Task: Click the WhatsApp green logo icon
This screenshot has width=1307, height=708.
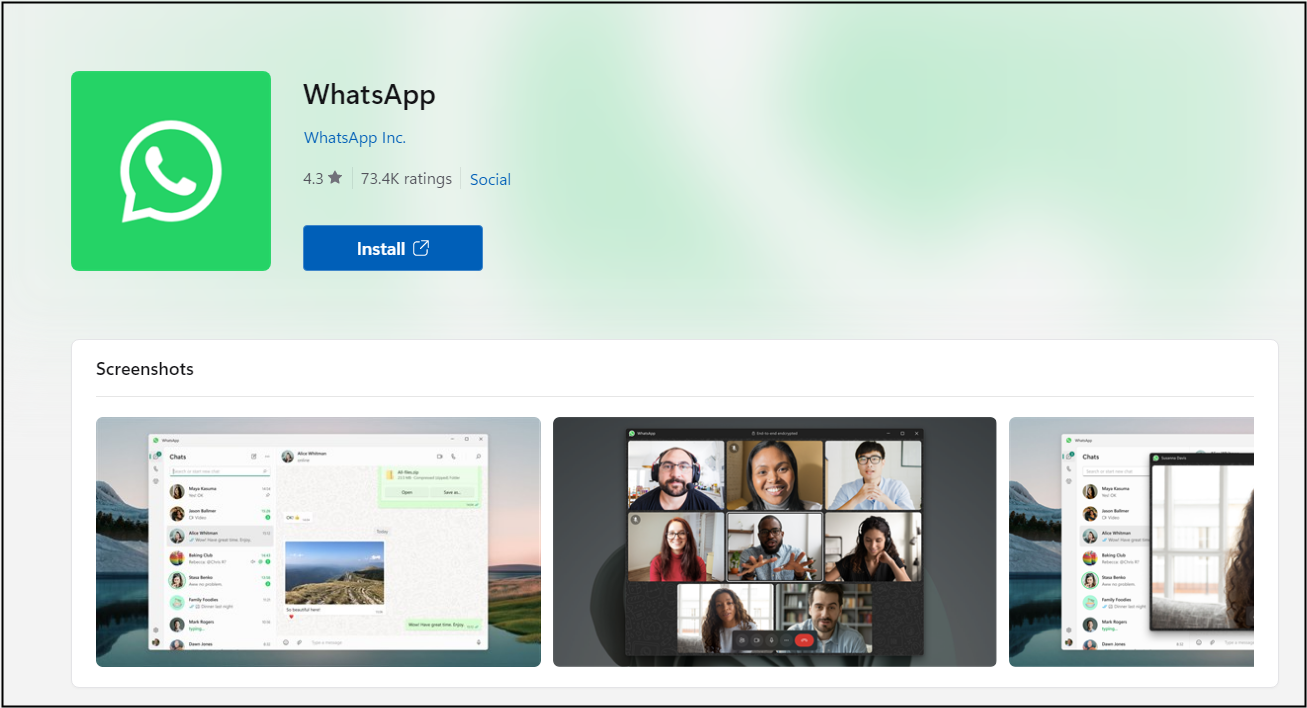Action: pyautogui.click(x=171, y=171)
